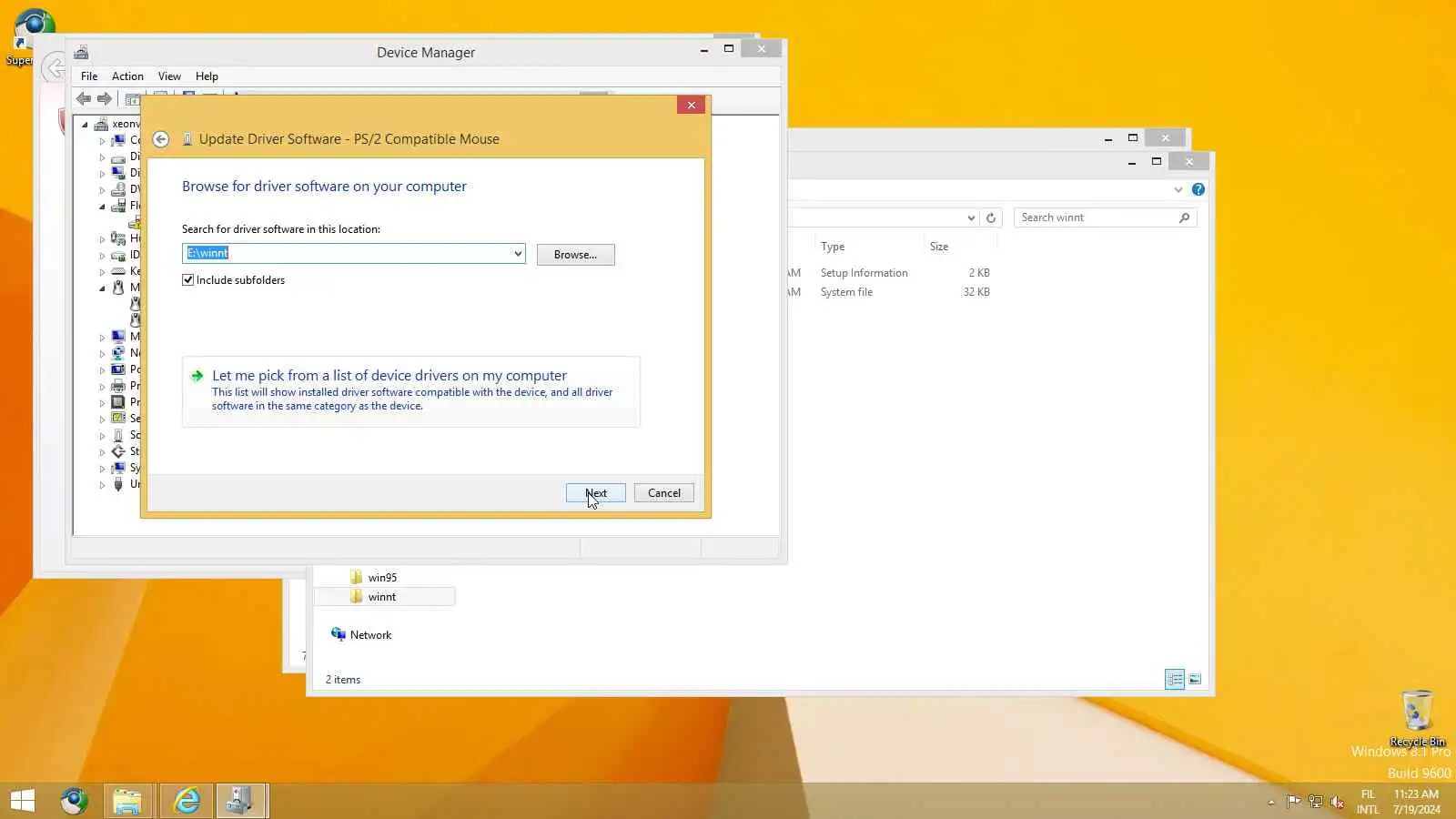
Task: Close the Update Driver Software dialog
Action: point(692,106)
